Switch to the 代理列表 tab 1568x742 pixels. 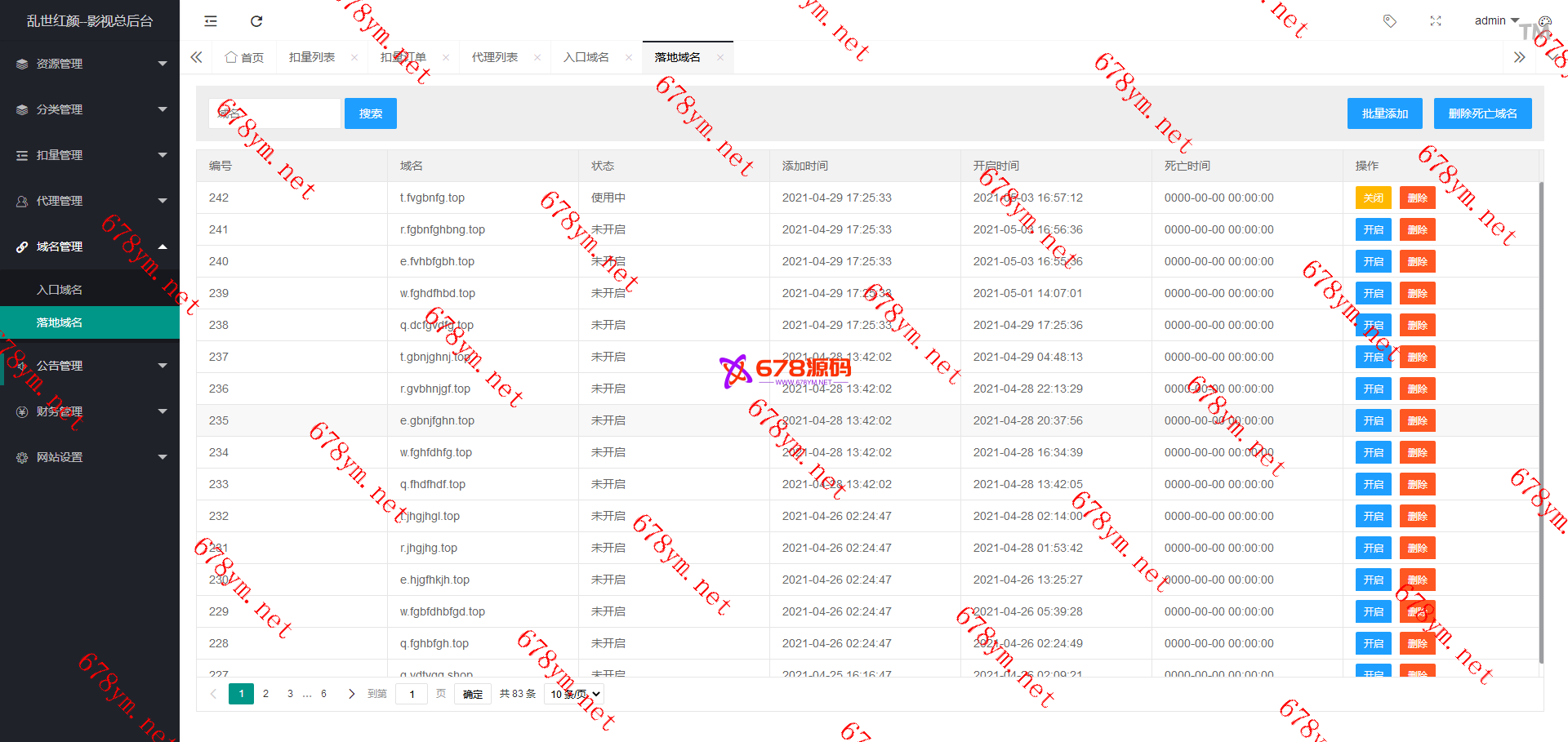tap(494, 57)
